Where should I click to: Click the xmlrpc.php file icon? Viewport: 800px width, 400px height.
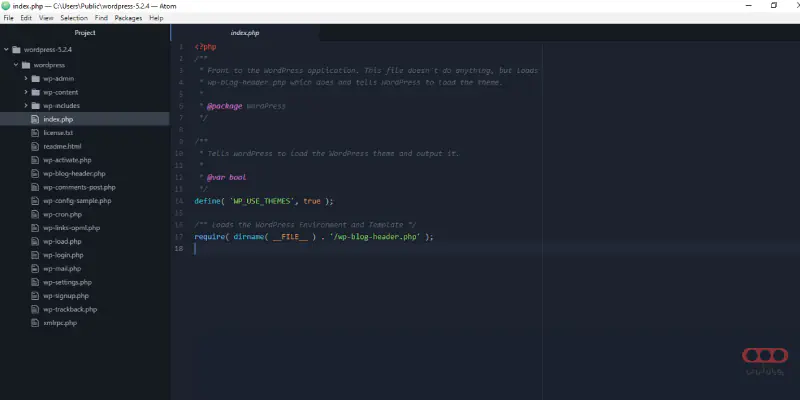click(x=35, y=323)
